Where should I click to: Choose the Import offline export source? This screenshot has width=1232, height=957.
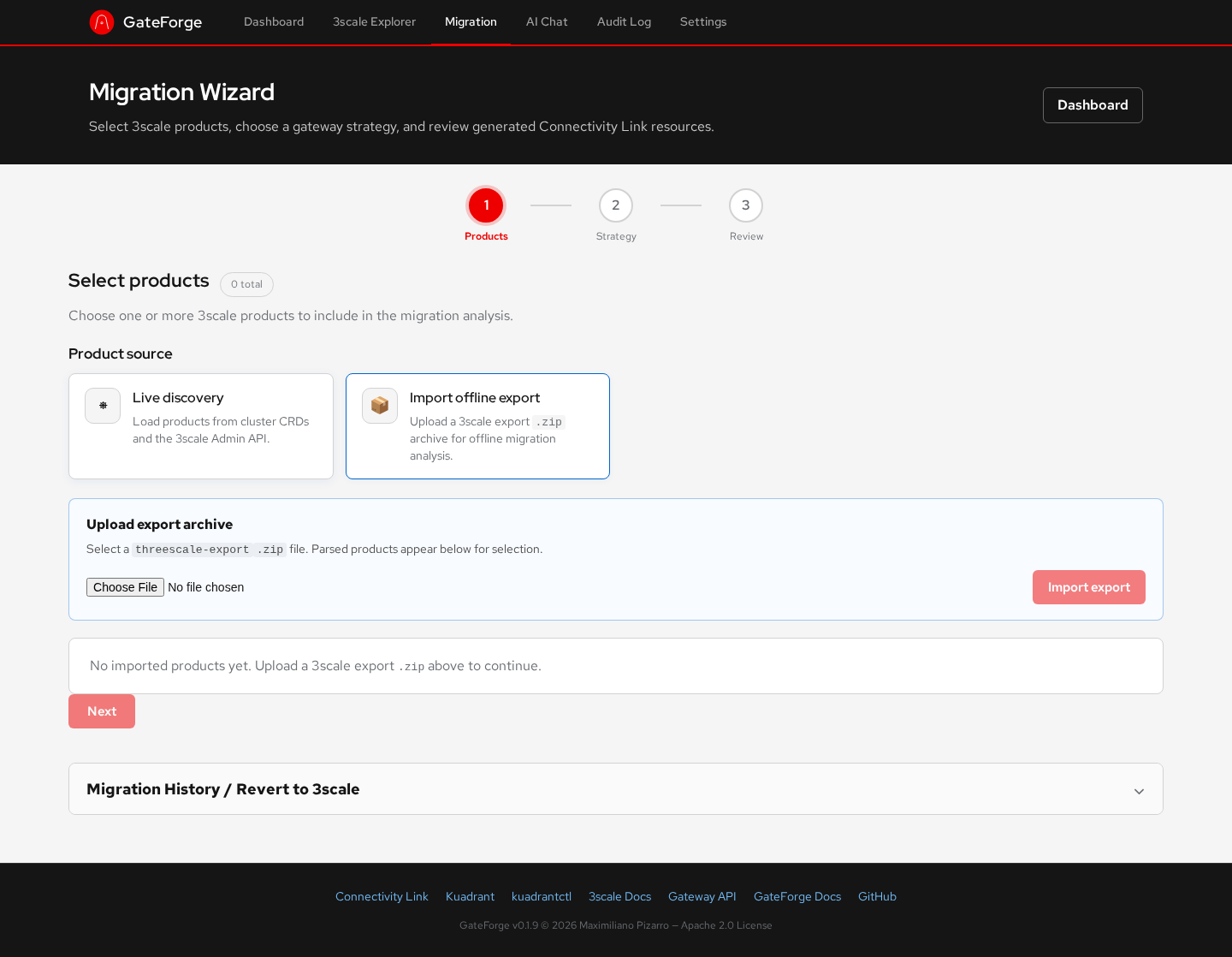(477, 426)
